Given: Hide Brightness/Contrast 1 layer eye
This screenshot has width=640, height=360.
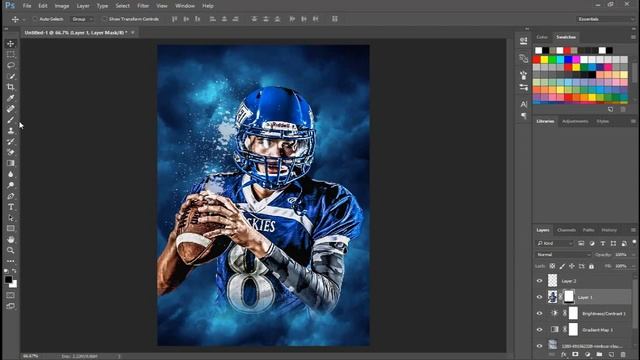Looking at the screenshot, I should [540, 313].
